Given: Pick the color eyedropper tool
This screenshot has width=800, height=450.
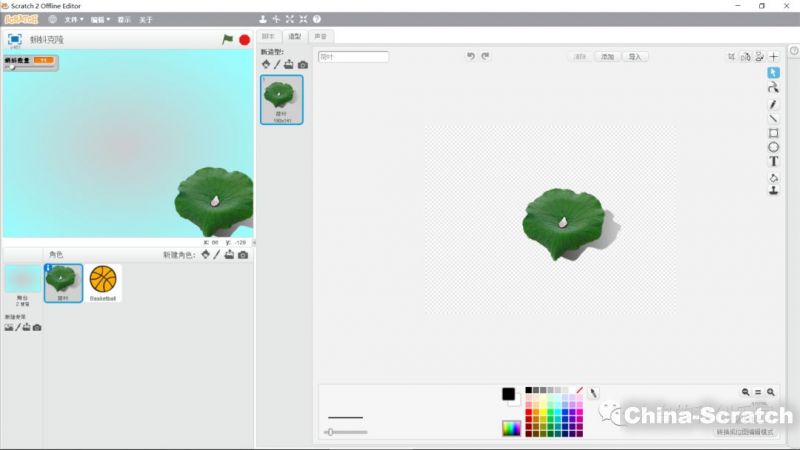Looking at the screenshot, I should (593, 393).
